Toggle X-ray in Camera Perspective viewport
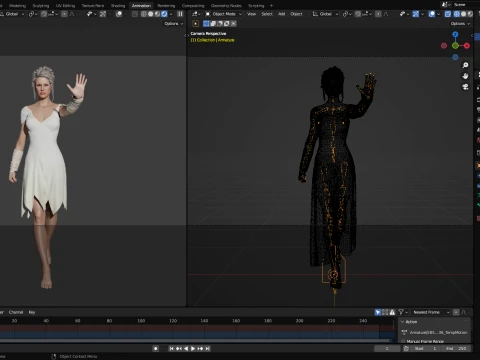480x360 pixels. pos(448,14)
